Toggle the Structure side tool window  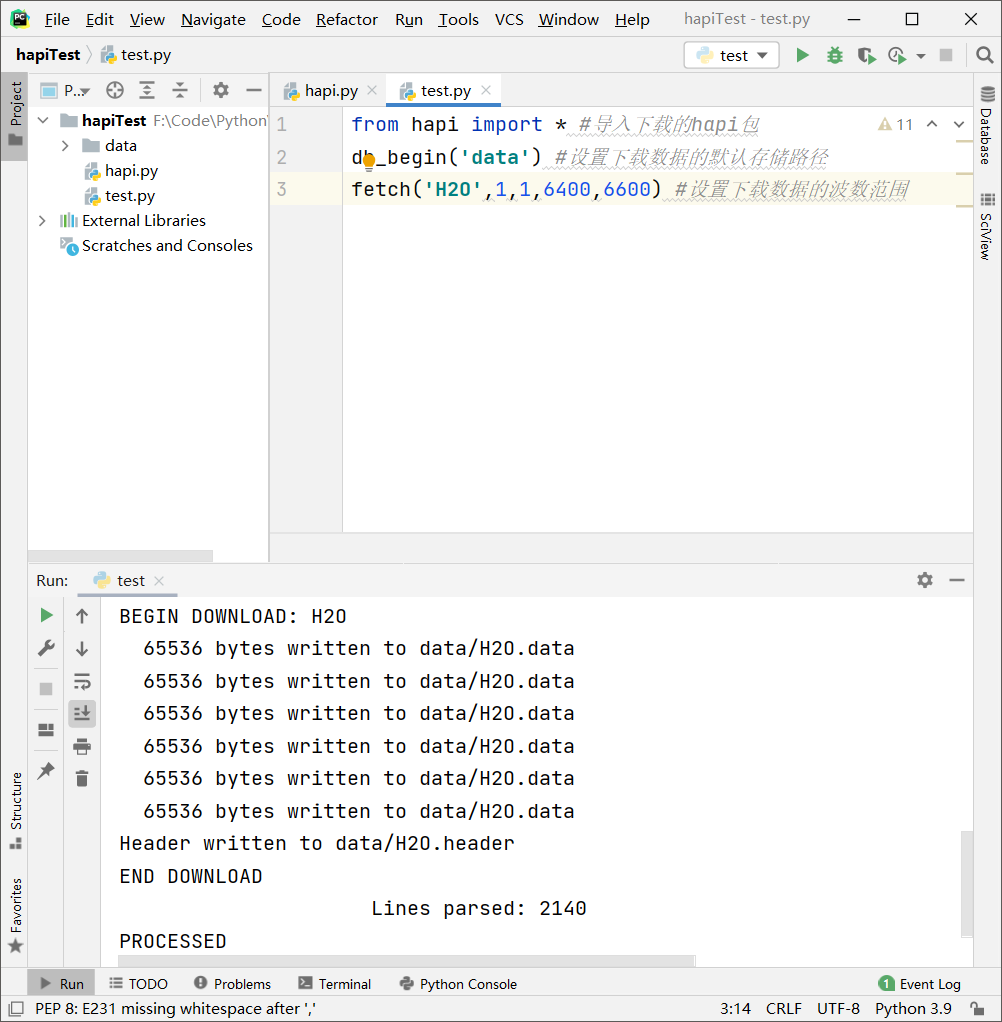(x=16, y=811)
